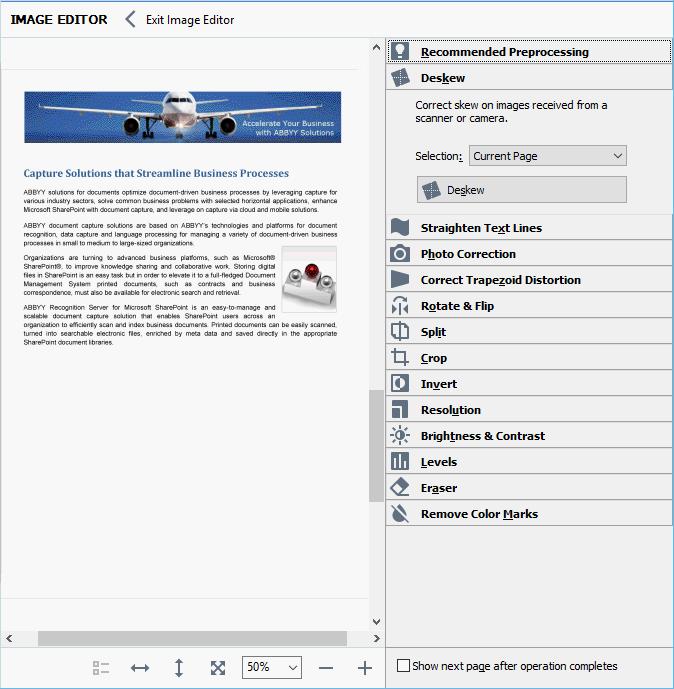Expand the Photo Correction section
The height and width of the screenshot is (689, 674).
point(529,254)
